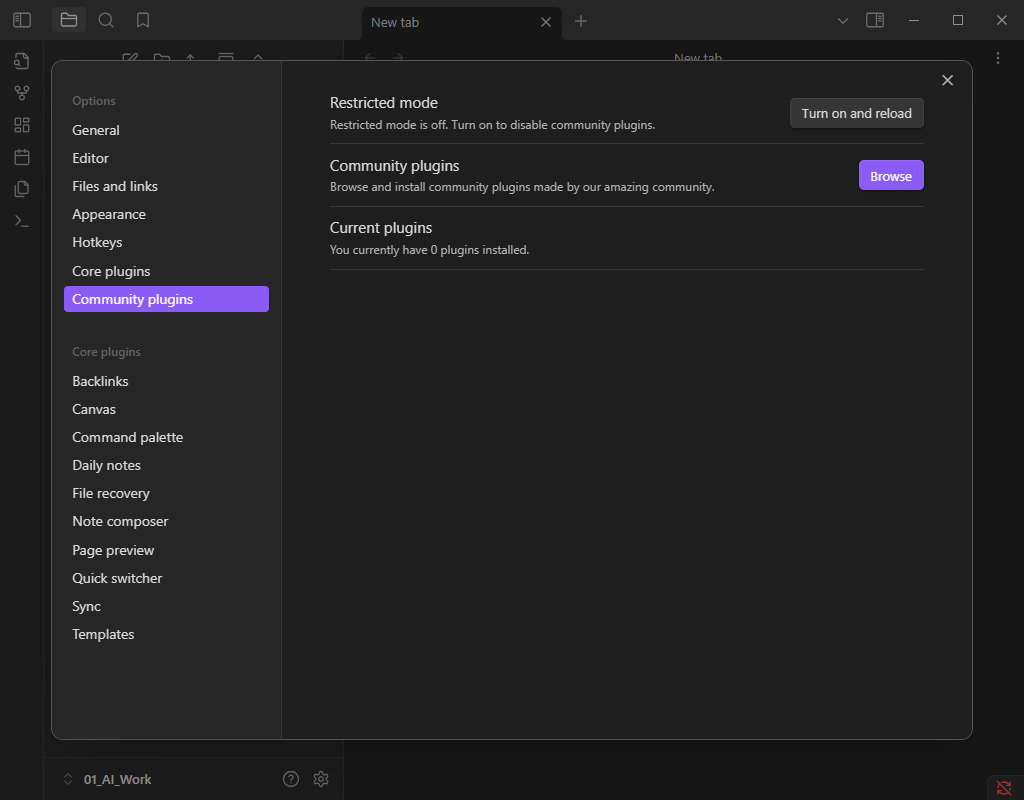
Task: Open Canvas plugin settings
Action: point(166,409)
